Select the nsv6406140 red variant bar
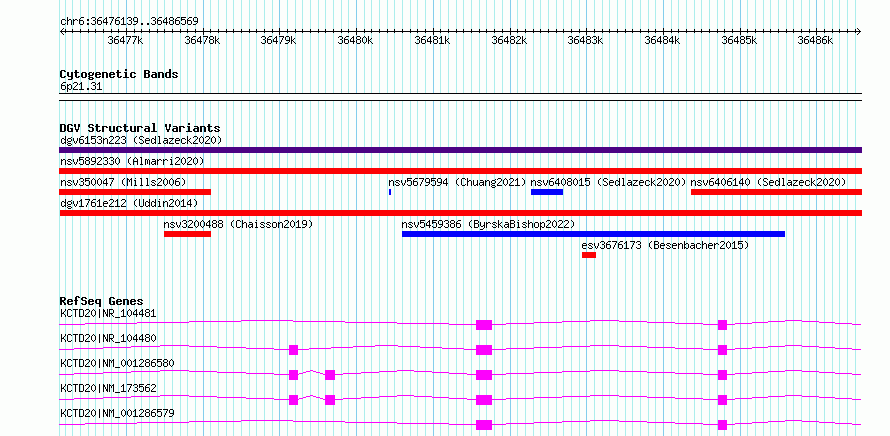Screen dimensions: 890x436 coord(776,192)
